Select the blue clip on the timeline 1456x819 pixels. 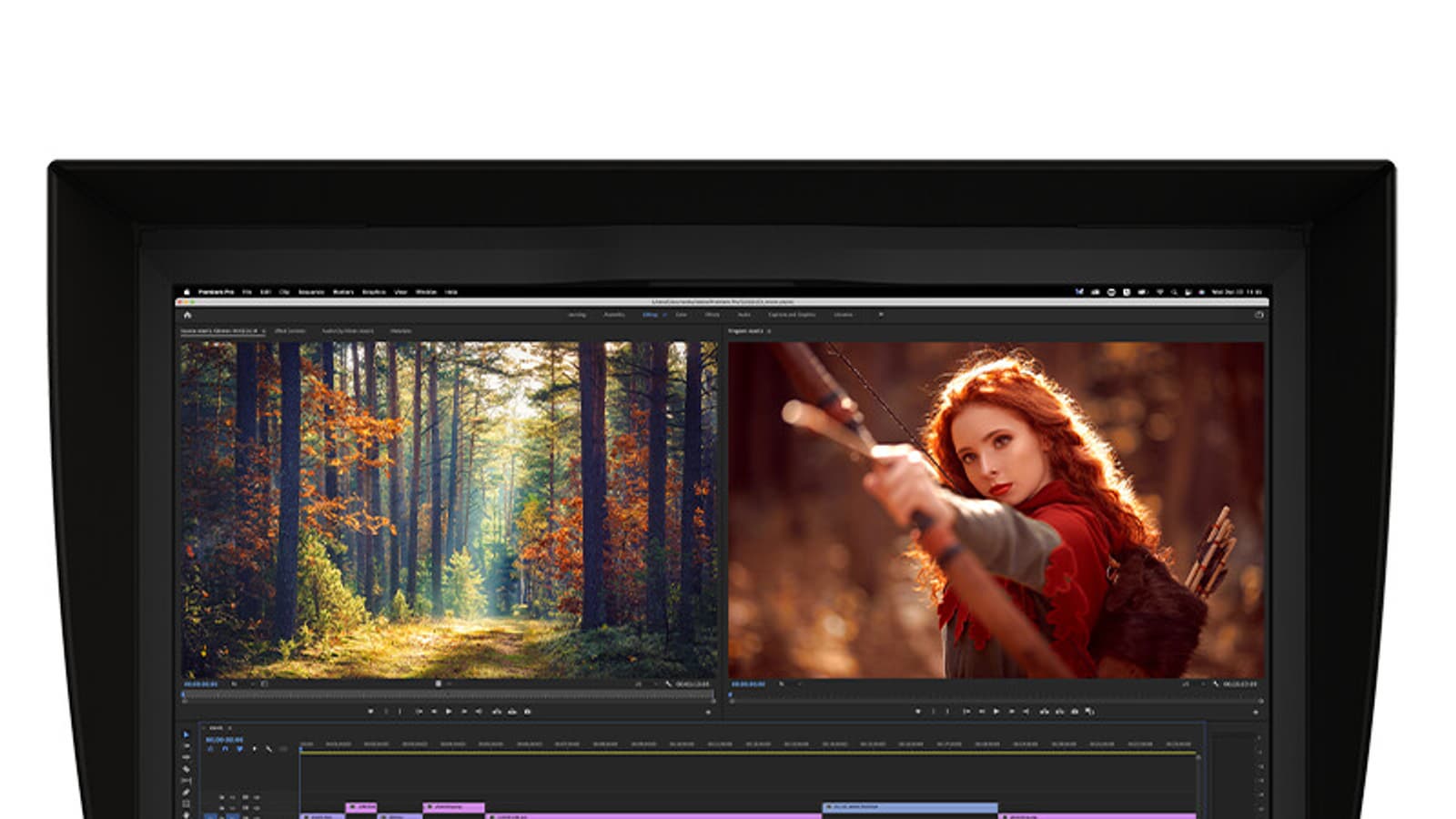click(x=910, y=807)
